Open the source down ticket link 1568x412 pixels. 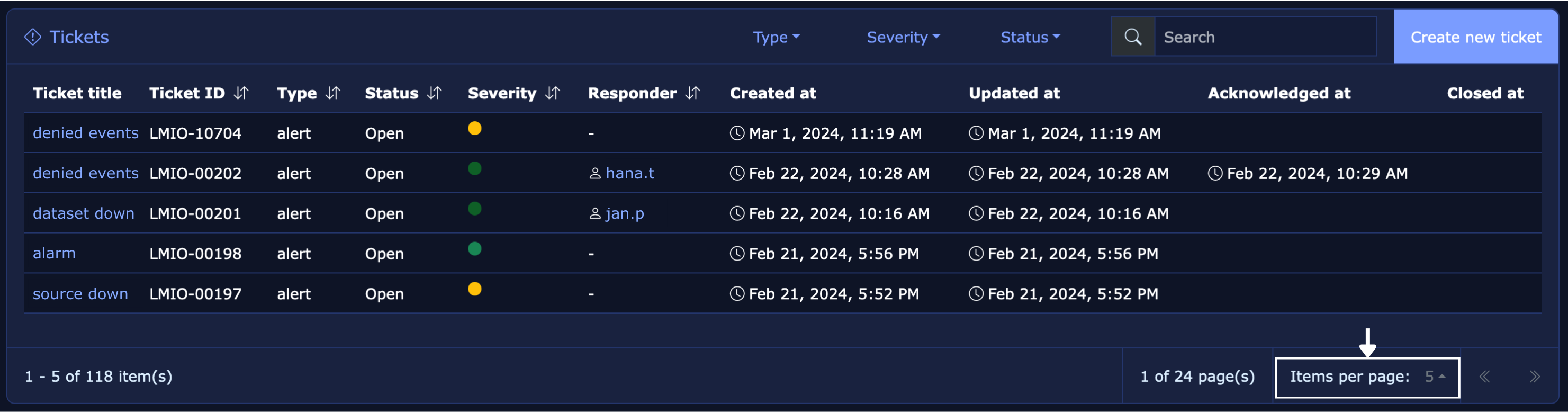[80, 294]
